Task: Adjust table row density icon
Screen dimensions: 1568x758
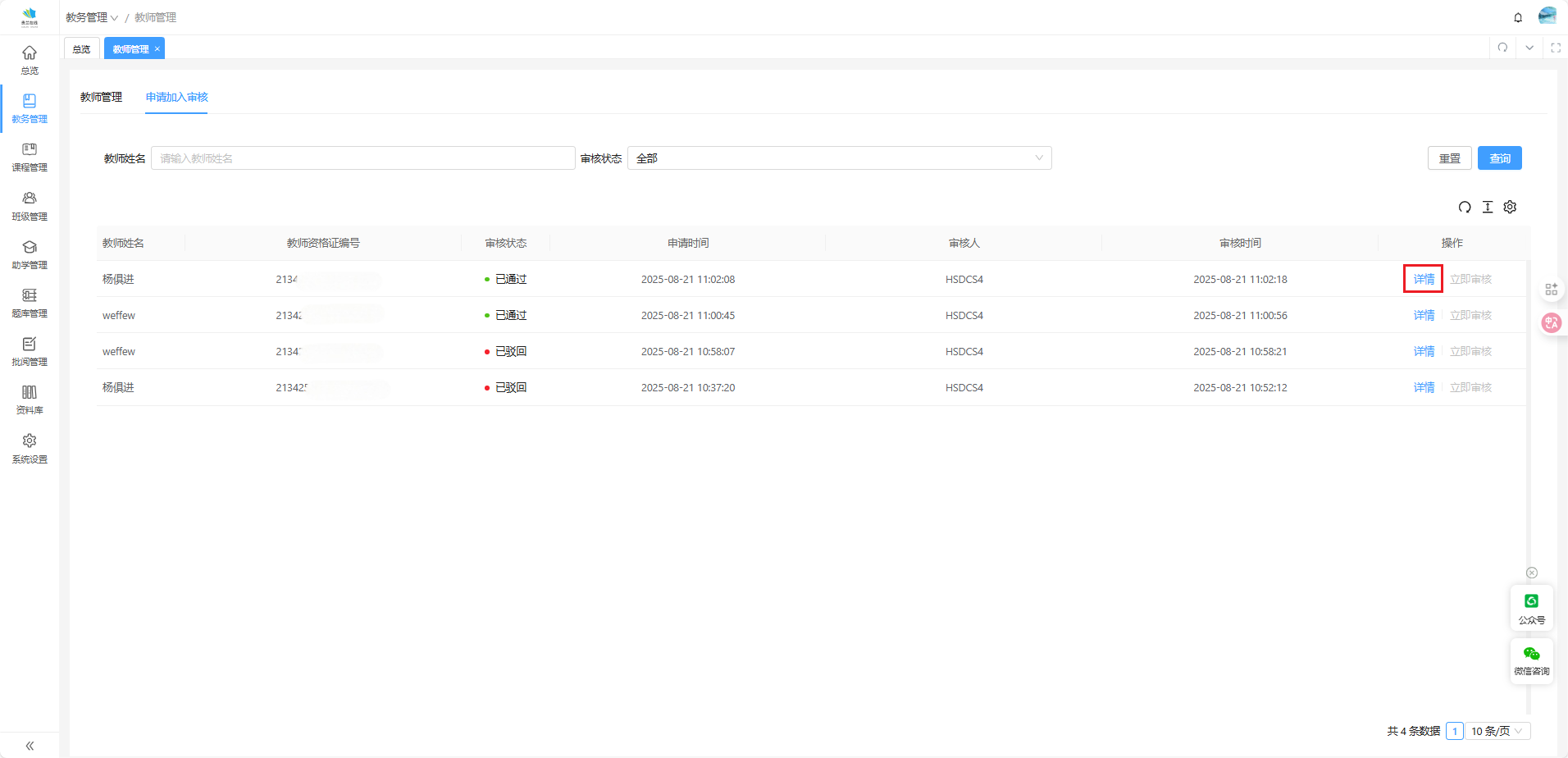Action: [x=1488, y=207]
